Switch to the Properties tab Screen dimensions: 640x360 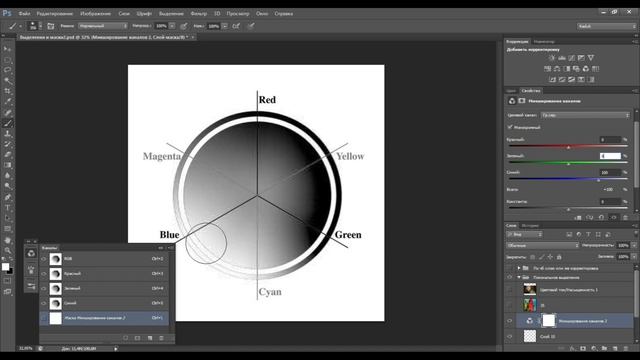click(531, 91)
